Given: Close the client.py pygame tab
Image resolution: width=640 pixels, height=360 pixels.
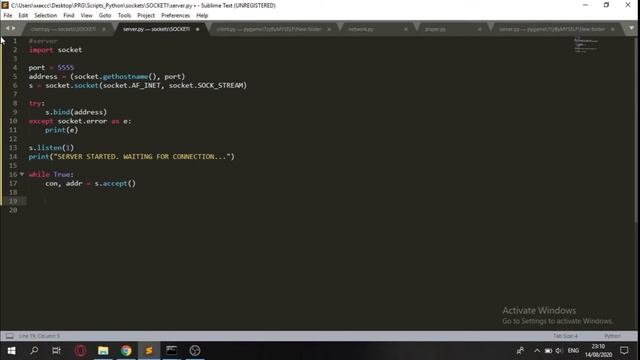Looking at the screenshot, I should coord(329,29).
